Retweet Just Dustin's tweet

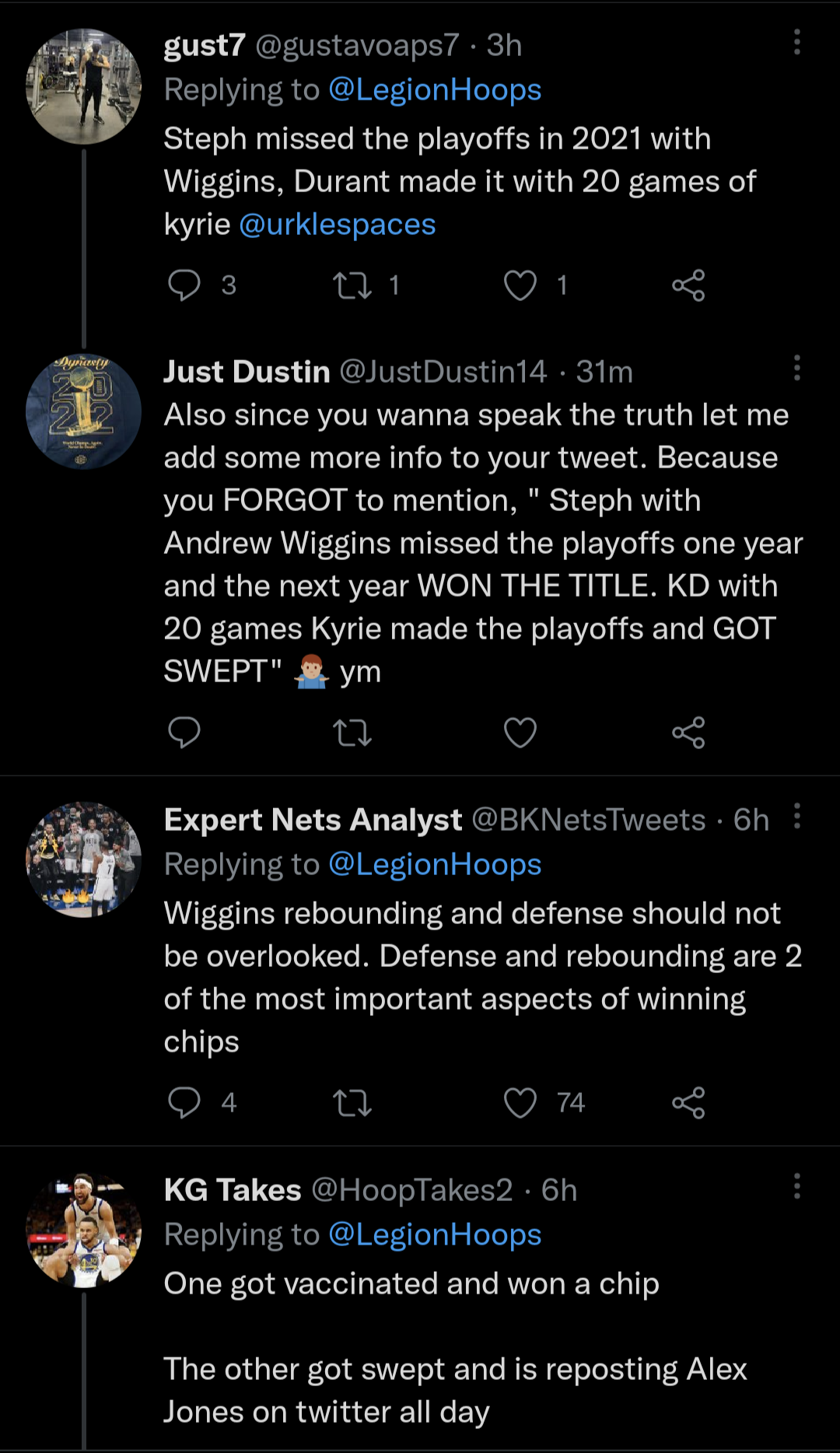click(352, 733)
